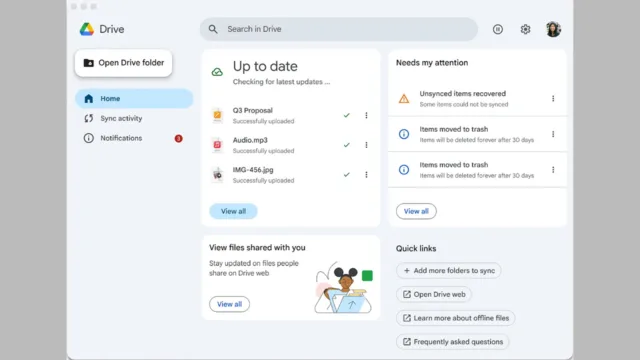Viewport: 640px width, 360px height.
Task: Click the Home house icon
Action: (89, 98)
